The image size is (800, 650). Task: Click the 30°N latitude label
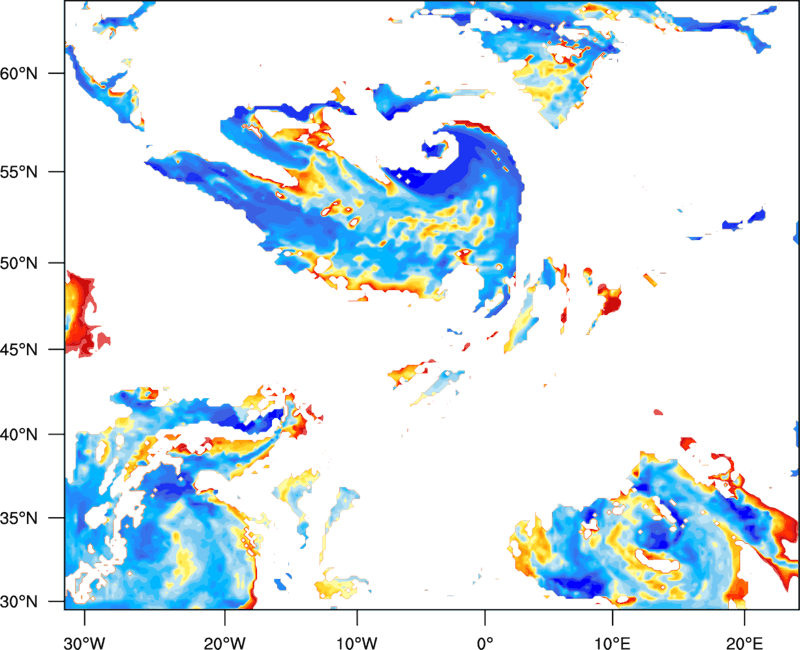click(x=19, y=602)
